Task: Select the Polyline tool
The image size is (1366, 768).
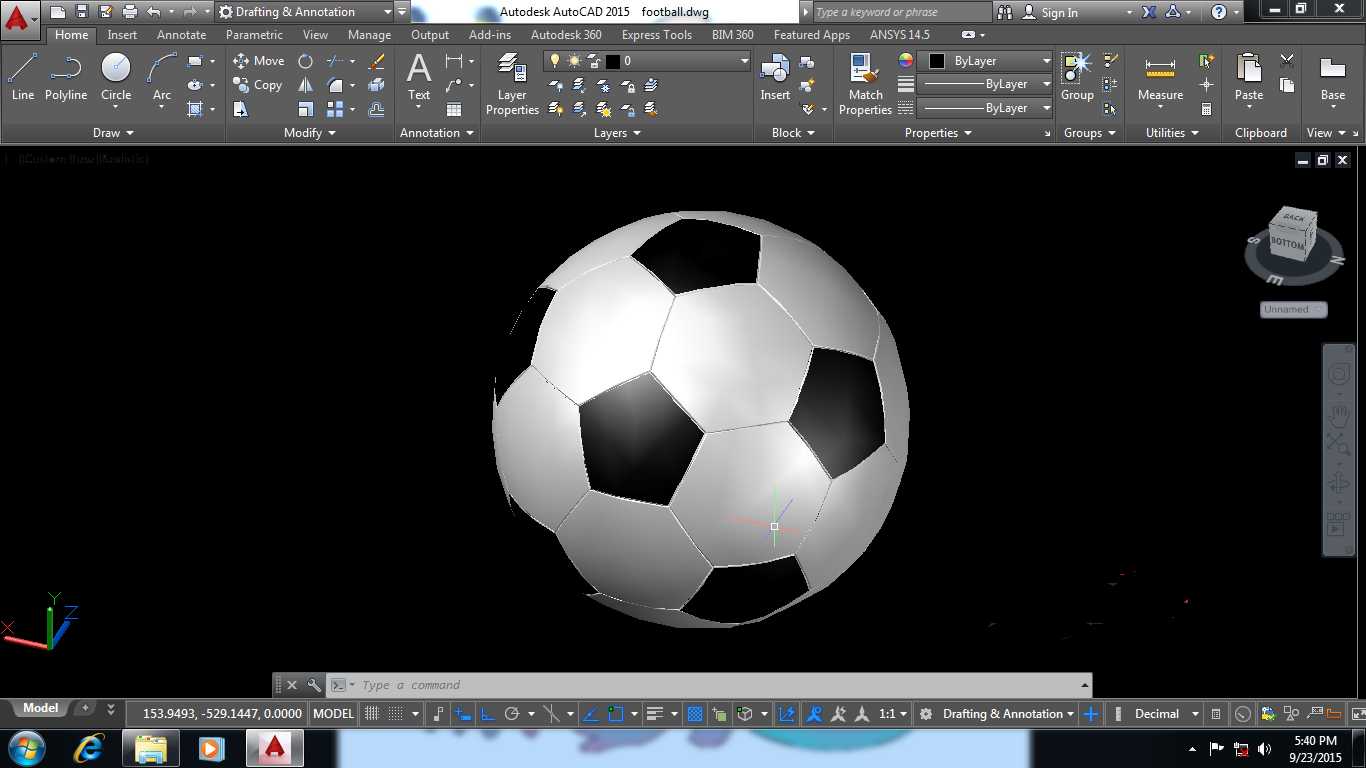Action: (66, 77)
